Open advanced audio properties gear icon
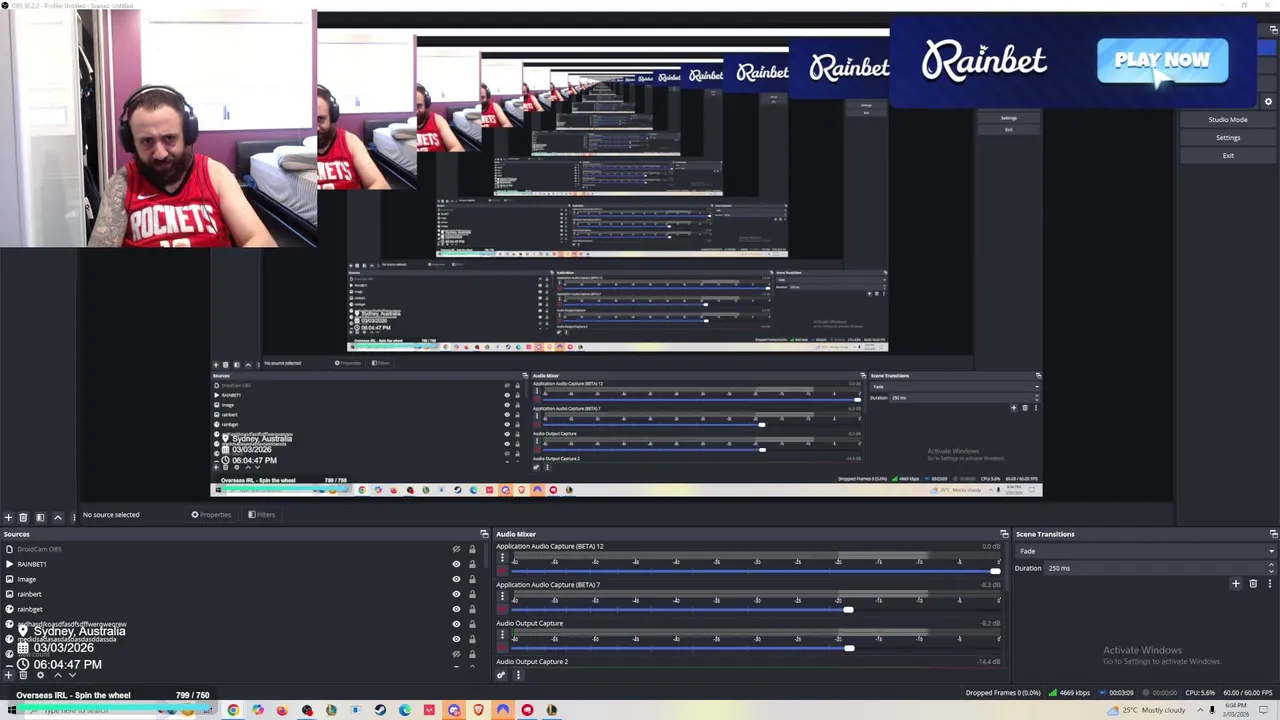 [x=501, y=675]
